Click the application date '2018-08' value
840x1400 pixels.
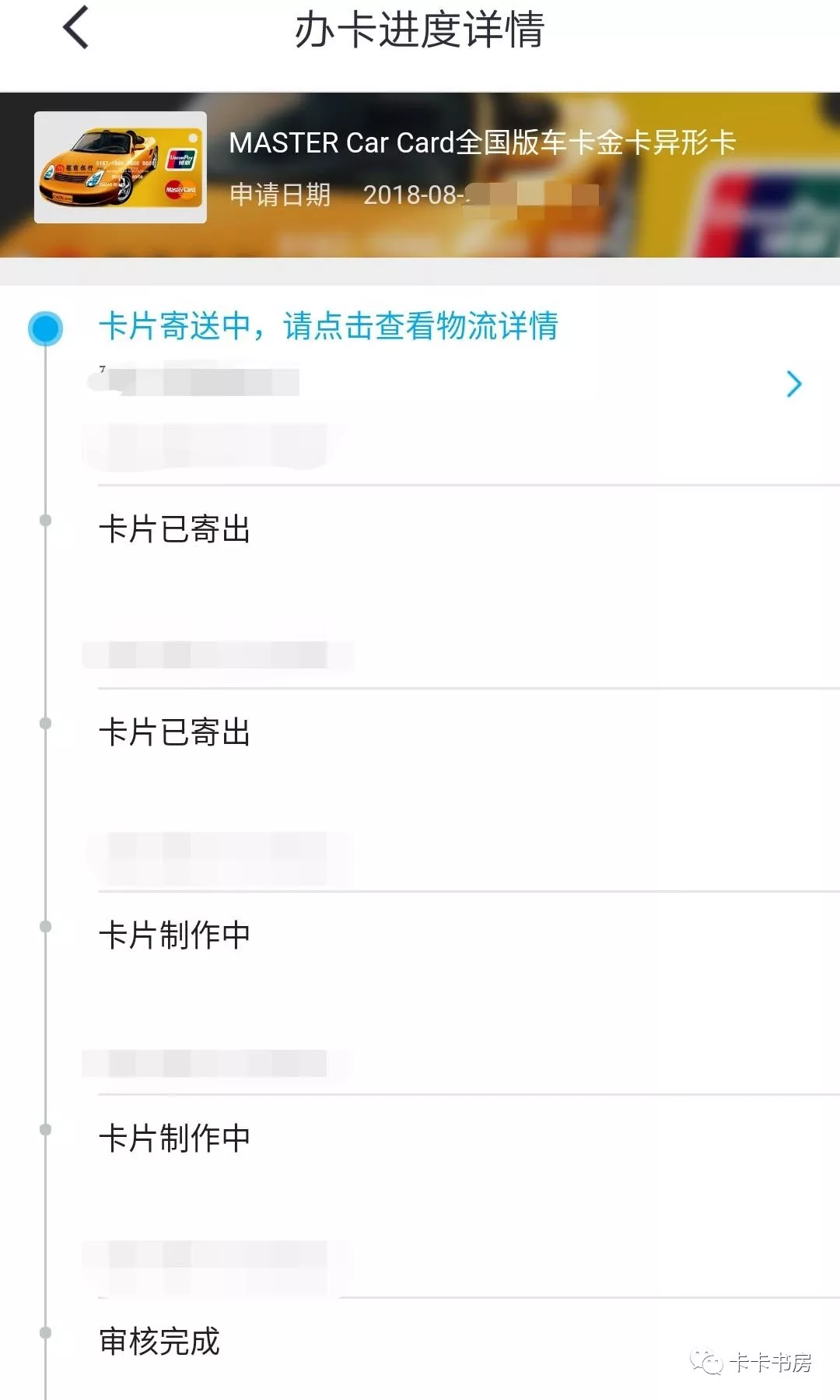(412, 195)
